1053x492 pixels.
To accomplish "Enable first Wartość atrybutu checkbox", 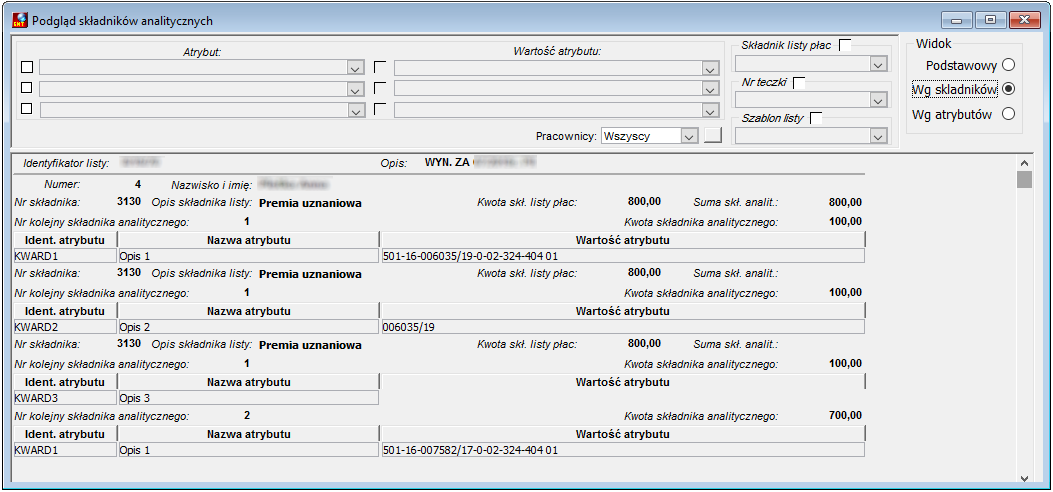I will [x=380, y=67].
